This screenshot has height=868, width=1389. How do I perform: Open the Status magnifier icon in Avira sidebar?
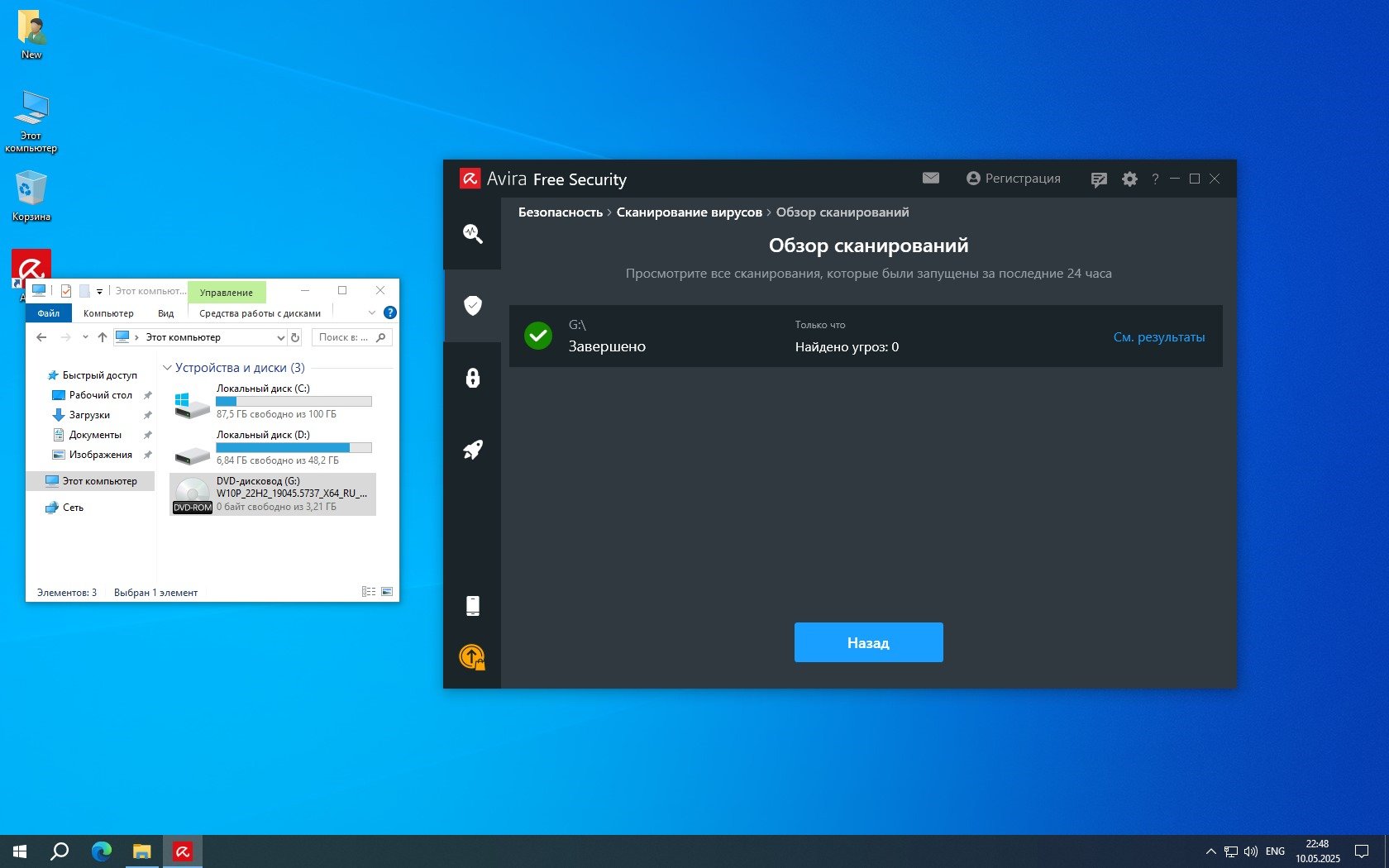coord(472,234)
